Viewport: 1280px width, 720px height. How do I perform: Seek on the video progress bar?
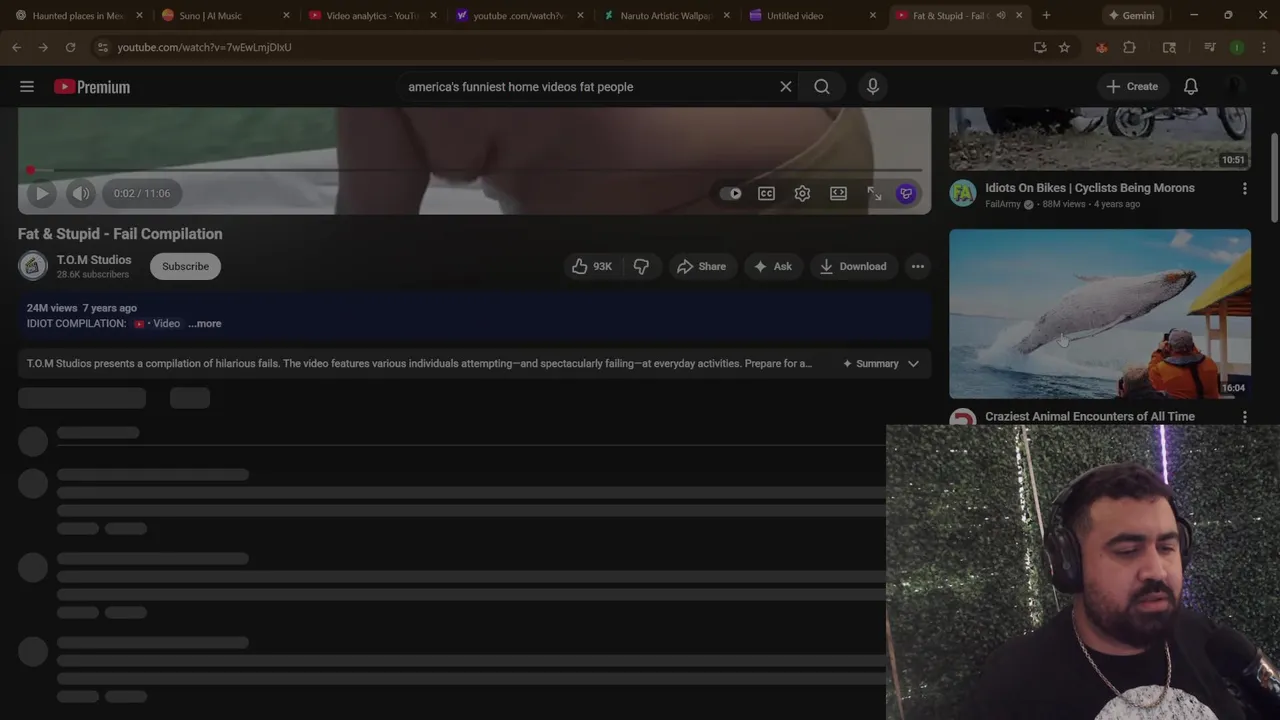click(474, 171)
